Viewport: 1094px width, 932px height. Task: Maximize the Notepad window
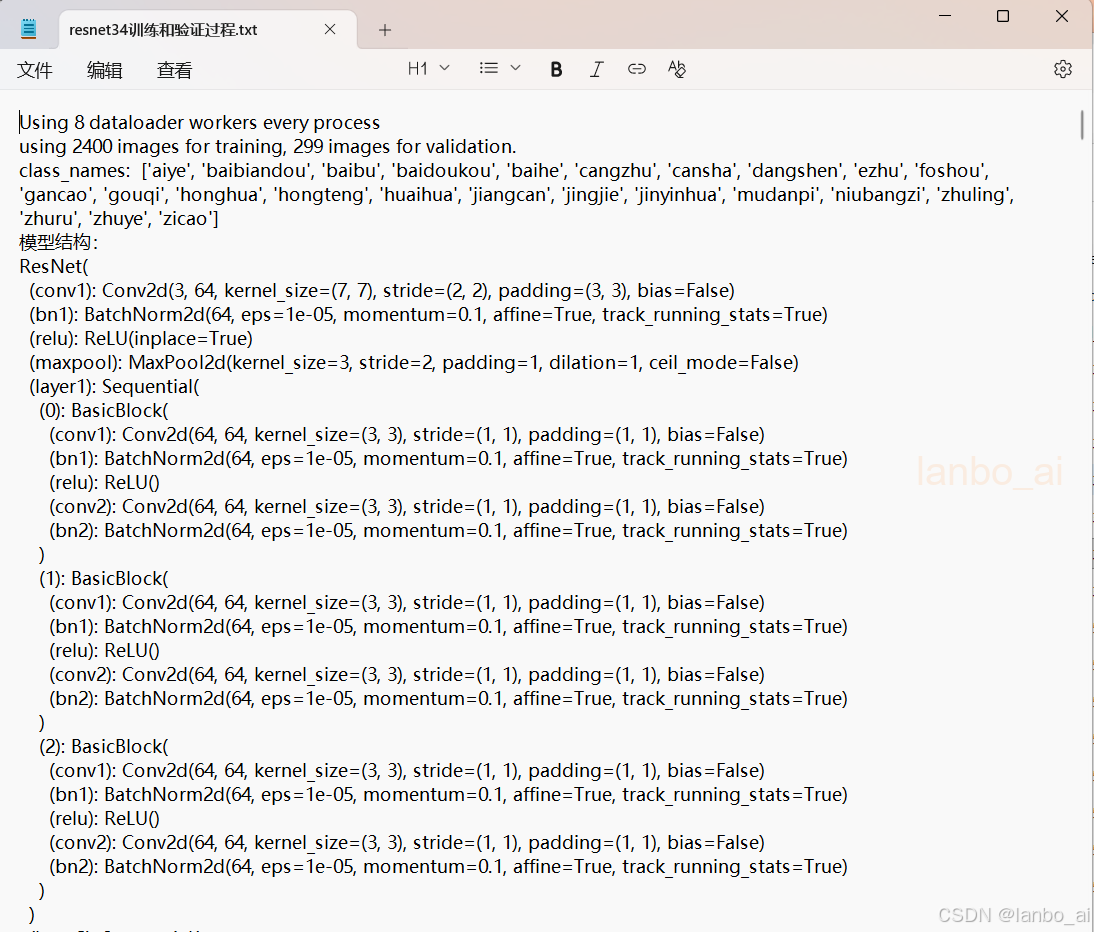pos(1003,15)
